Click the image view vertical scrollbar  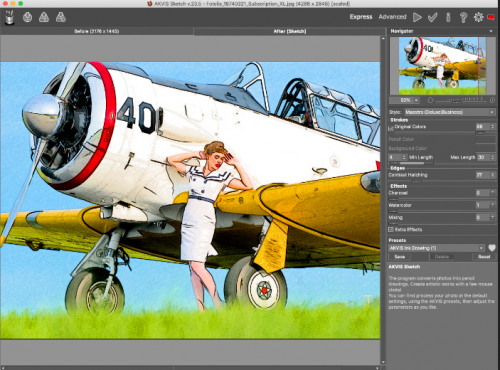click(x=383, y=200)
